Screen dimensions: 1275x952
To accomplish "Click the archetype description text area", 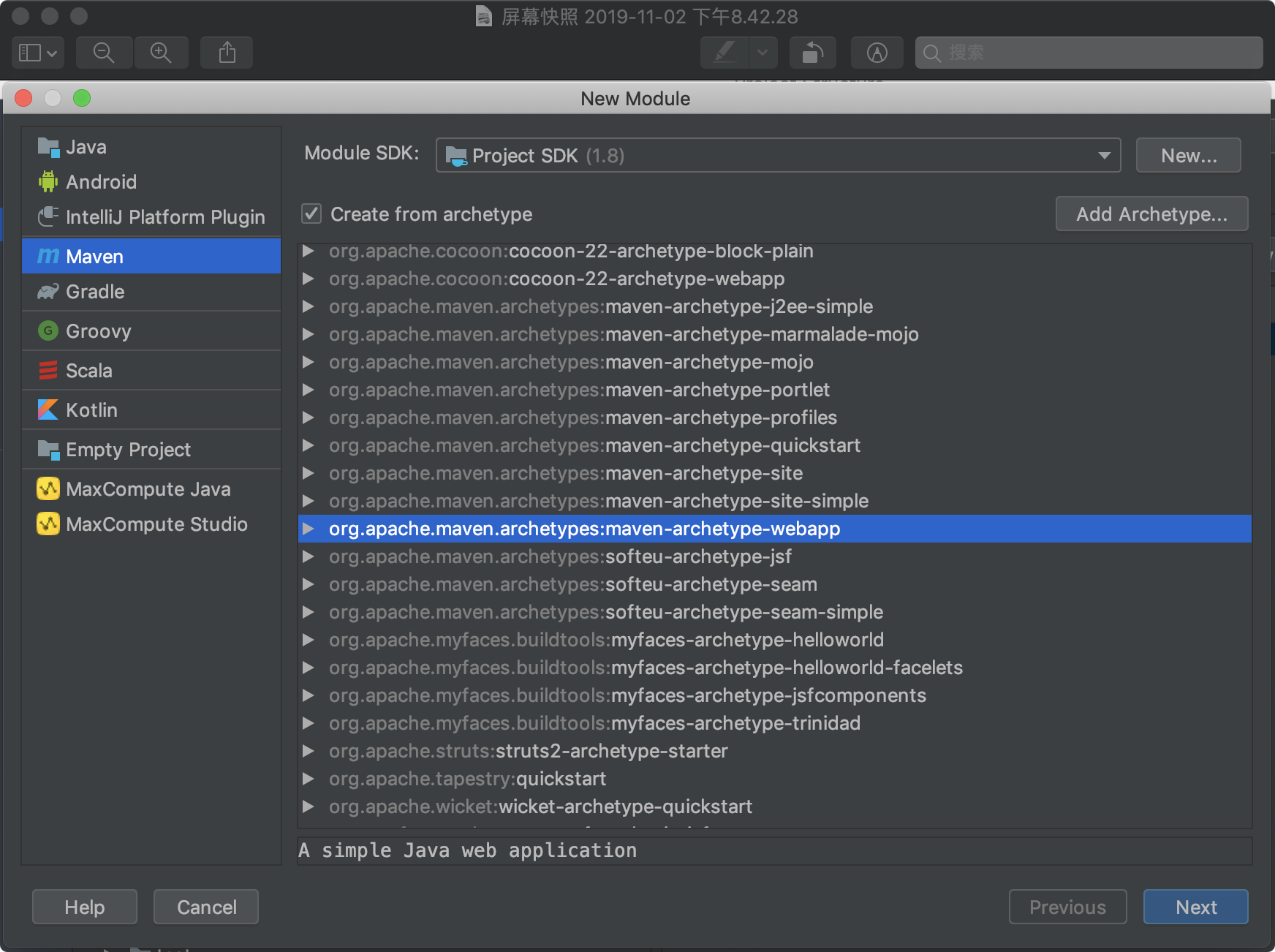I will [775, 850].
